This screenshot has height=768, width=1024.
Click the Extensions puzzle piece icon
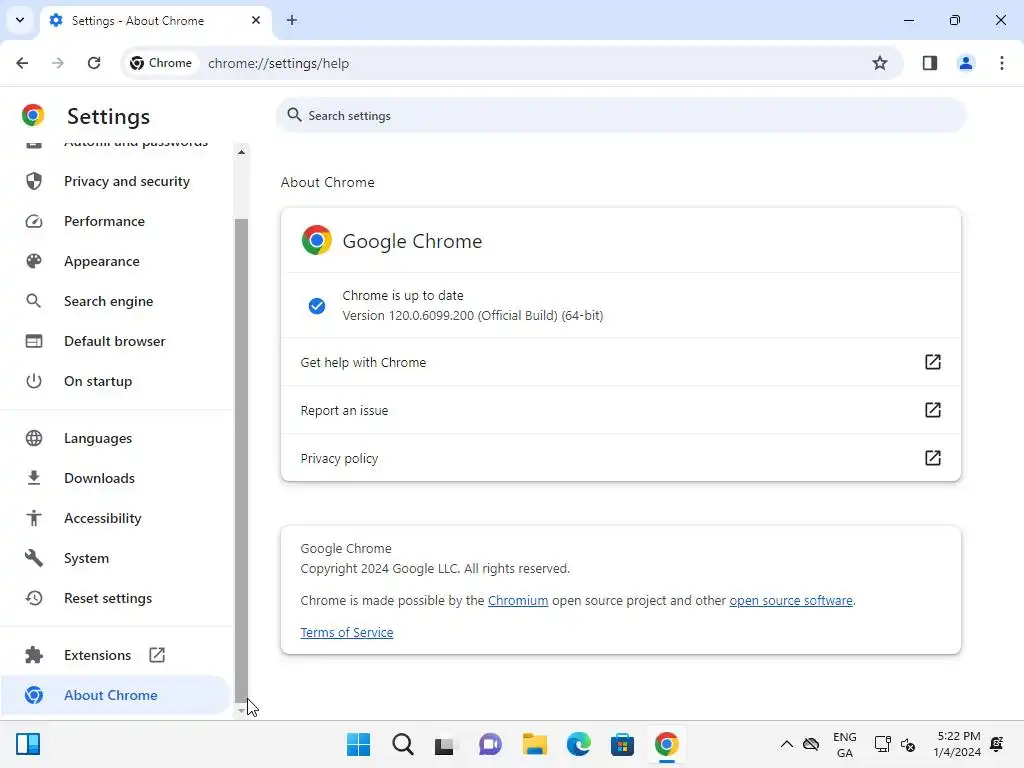click(x=34, y=655)
